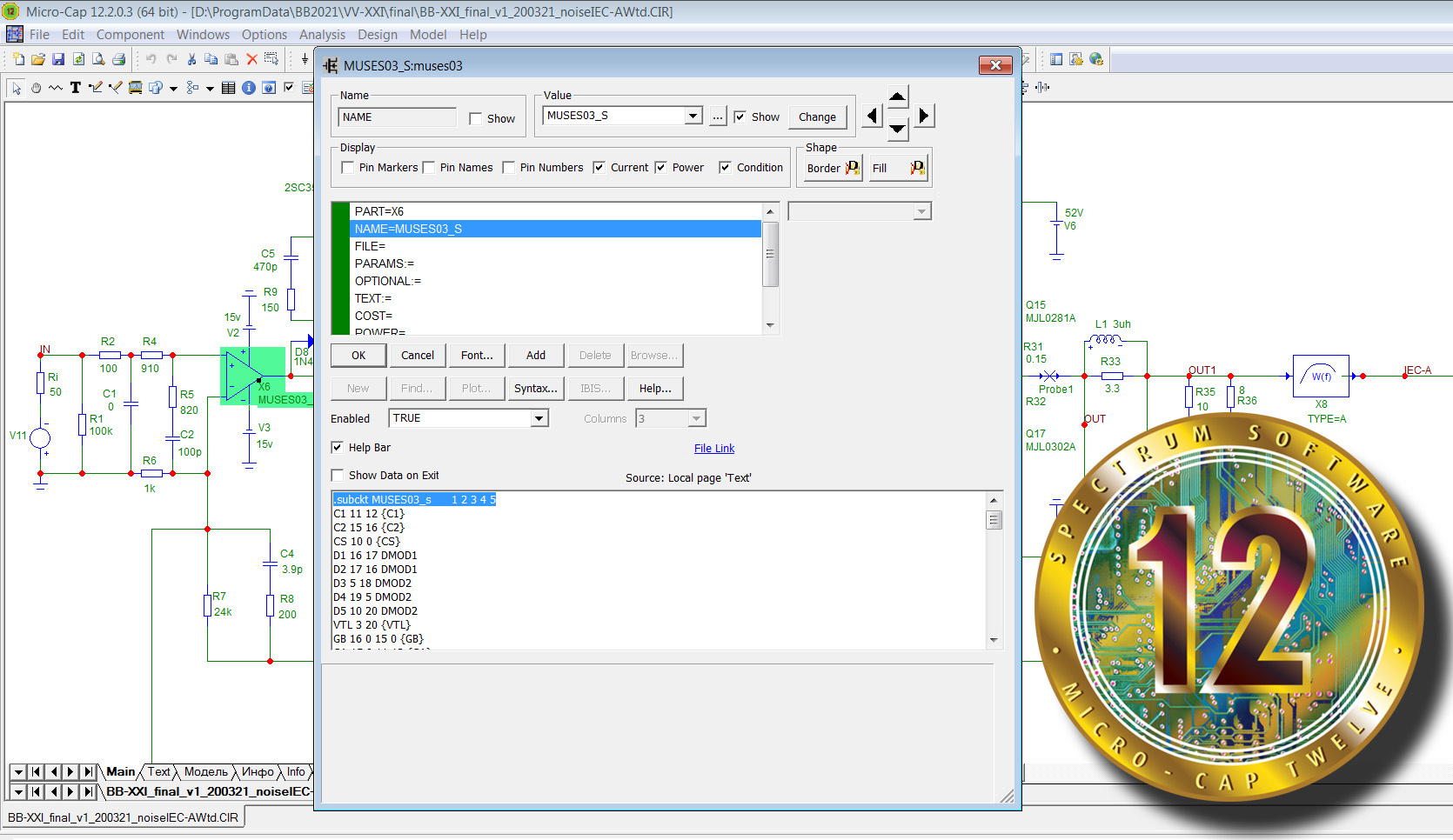Click the Syntax... button
Screen dimensions: 1453x840
(536, 389)
